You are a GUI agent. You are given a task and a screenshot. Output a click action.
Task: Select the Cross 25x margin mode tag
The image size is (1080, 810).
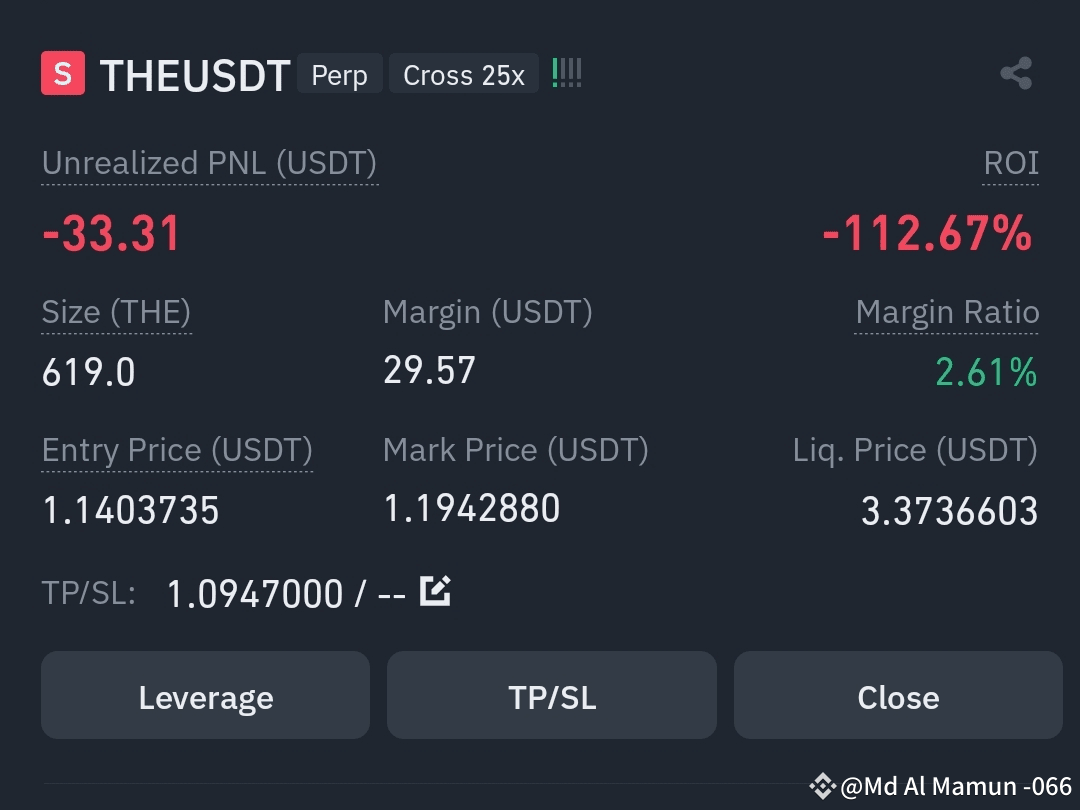464,74
